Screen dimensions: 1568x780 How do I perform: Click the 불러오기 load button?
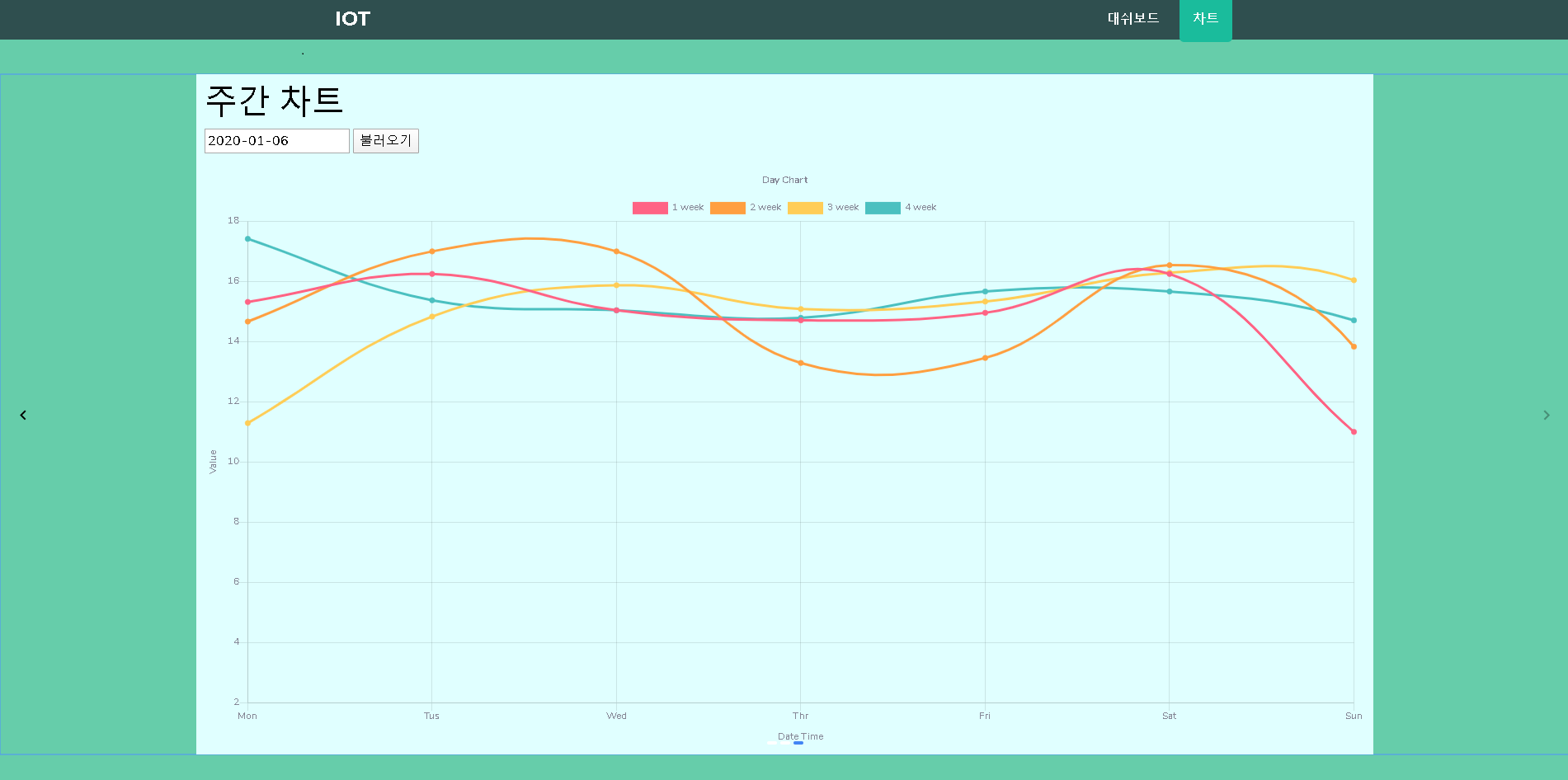[x=386, y=141]
